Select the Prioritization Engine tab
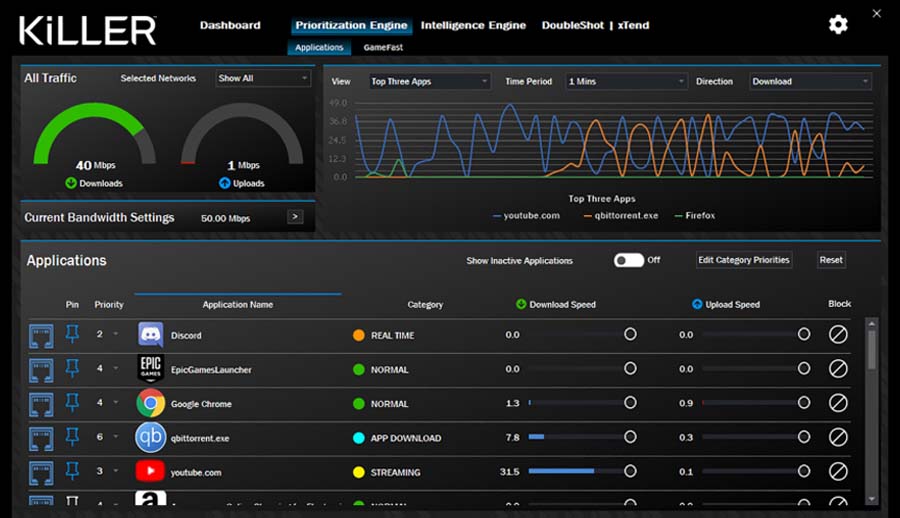 click(351, 25)
